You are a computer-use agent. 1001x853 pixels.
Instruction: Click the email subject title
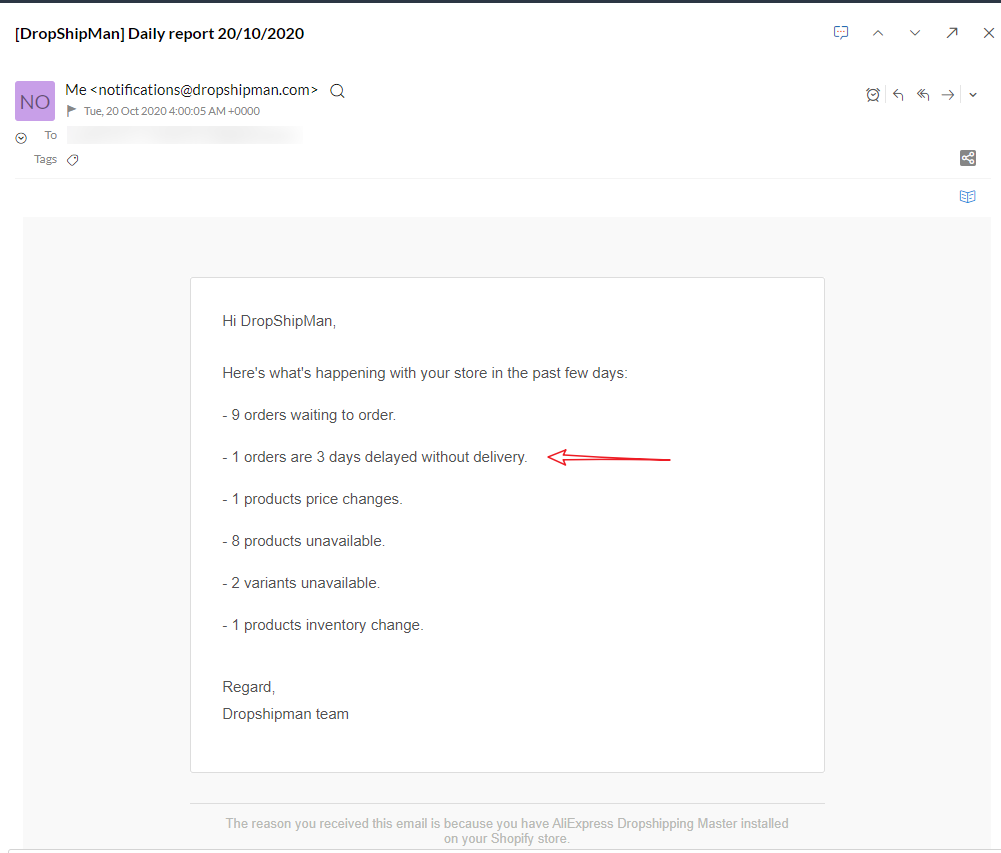(x=159, y=33)
